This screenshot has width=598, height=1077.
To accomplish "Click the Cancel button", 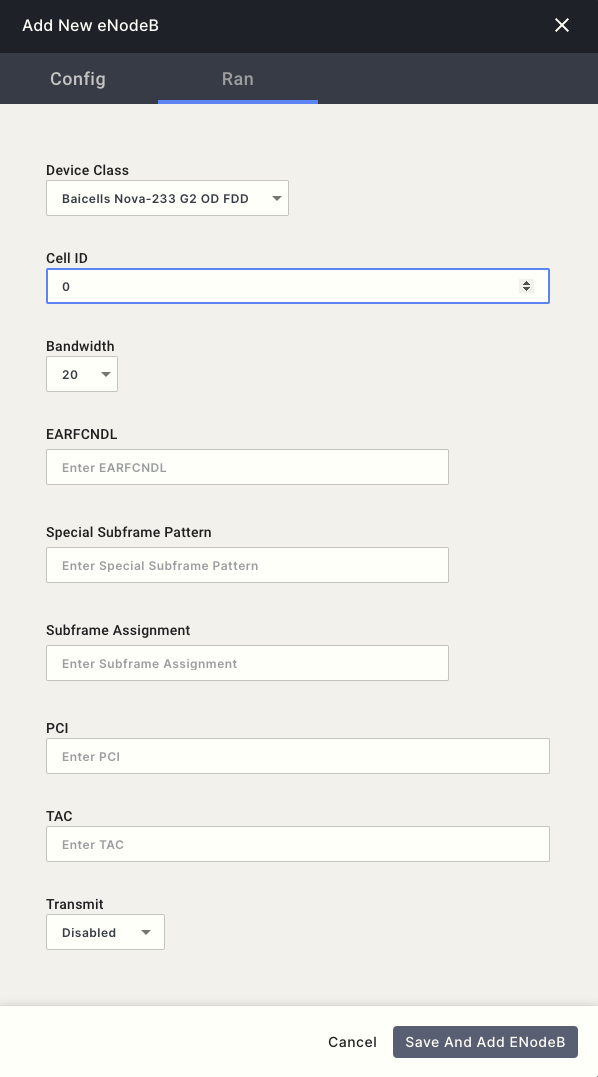I will pos(352,1042).
